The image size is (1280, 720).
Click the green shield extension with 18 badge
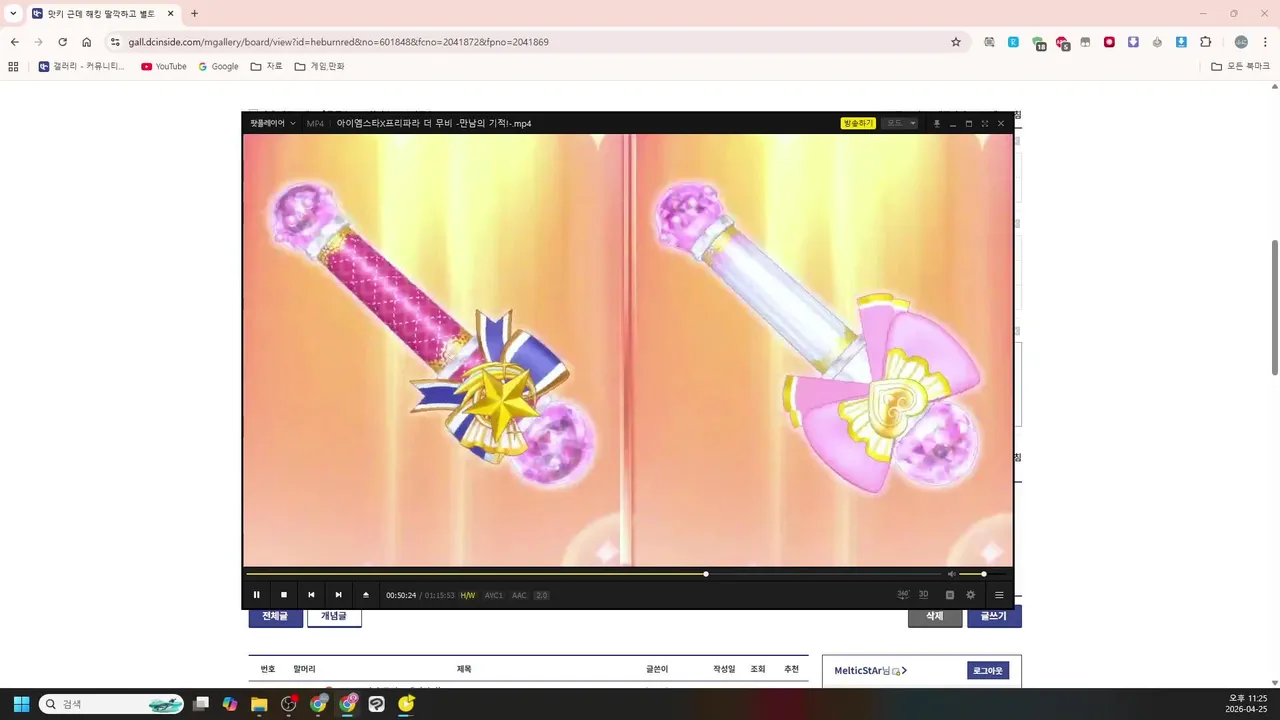(x=1038, y=43)
